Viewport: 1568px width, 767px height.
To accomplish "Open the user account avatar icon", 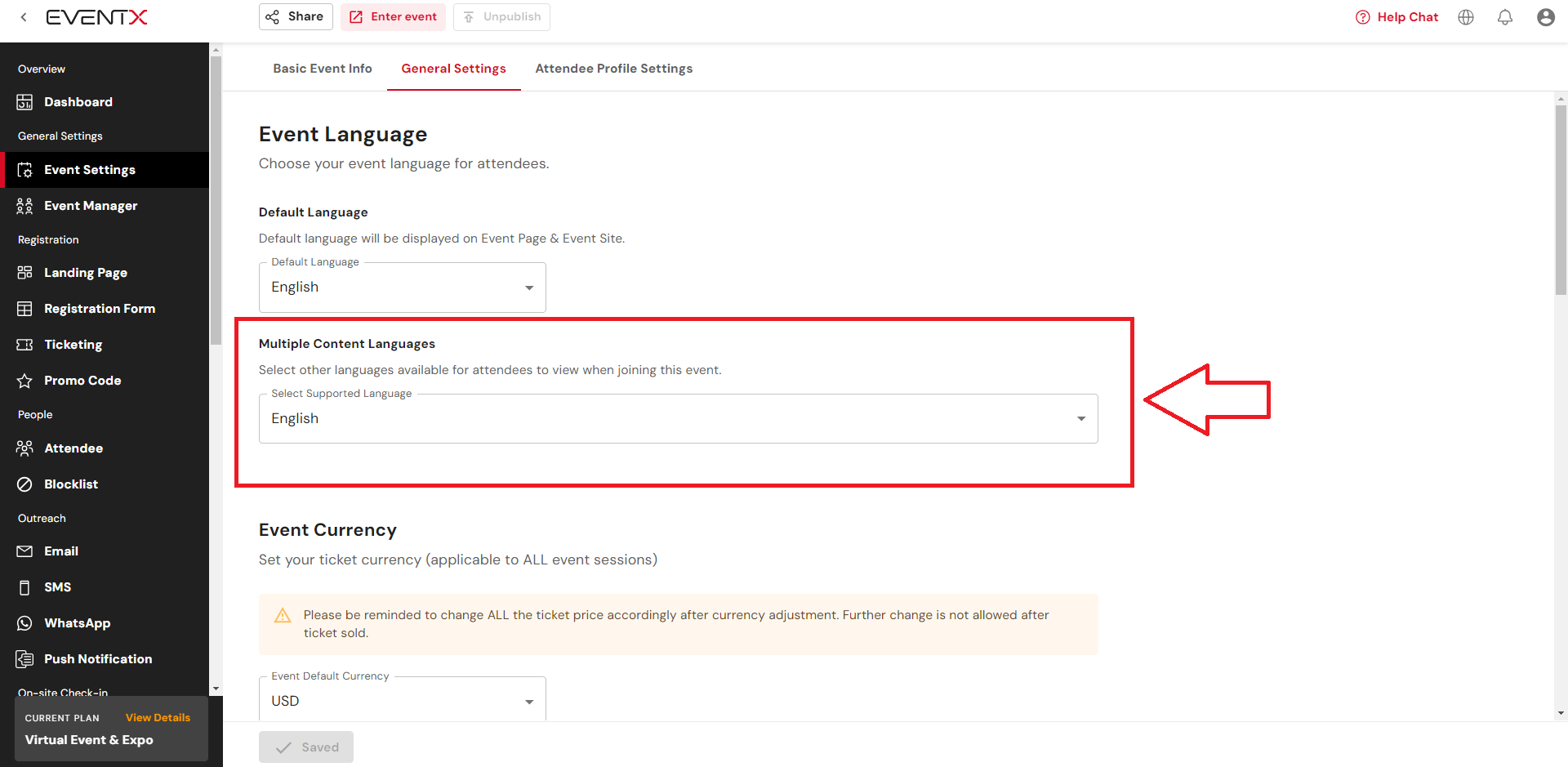I will point(1546,17).
